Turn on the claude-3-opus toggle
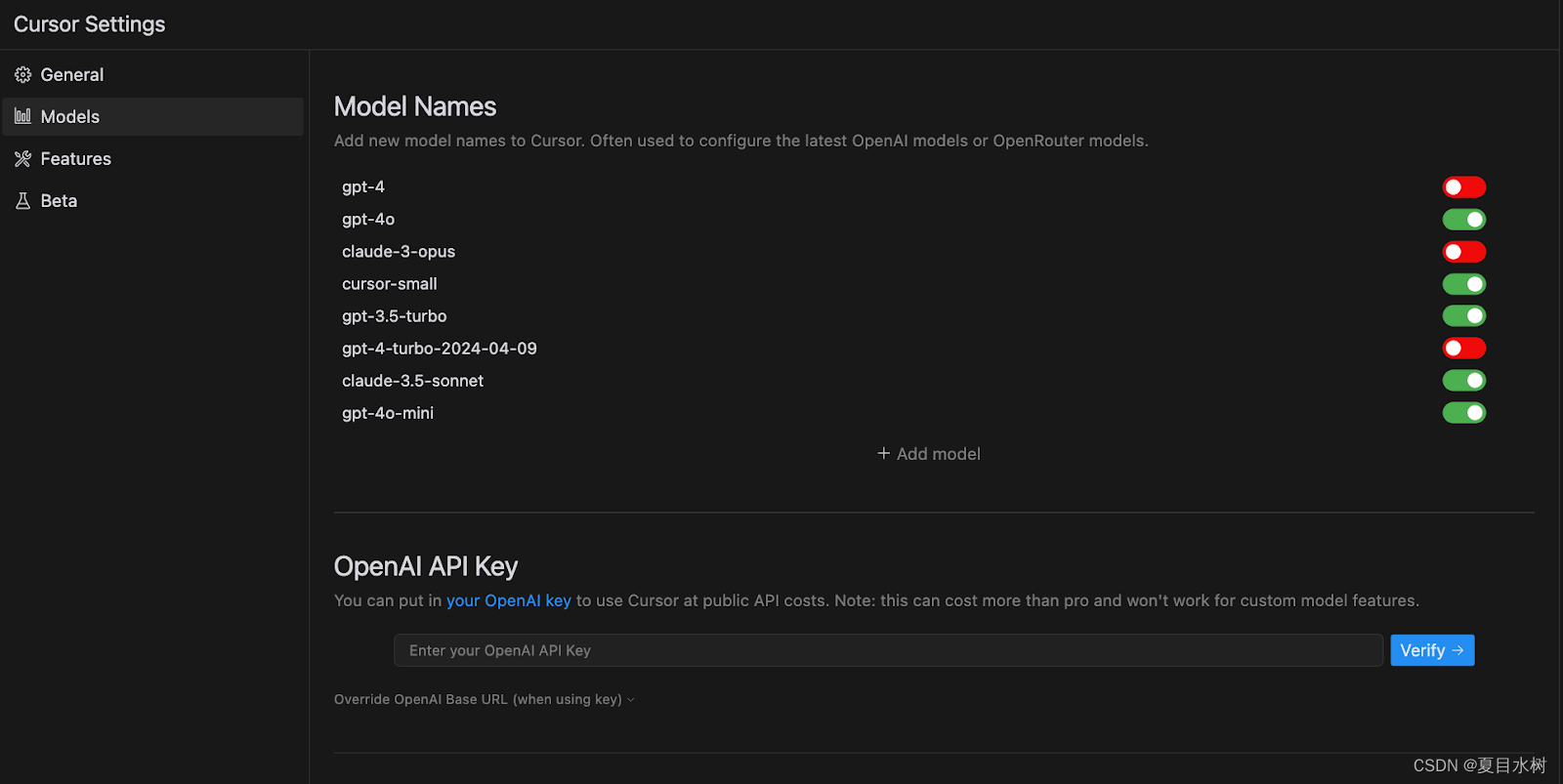This screenshot has width=1563, height=784. click(1464, 252)
